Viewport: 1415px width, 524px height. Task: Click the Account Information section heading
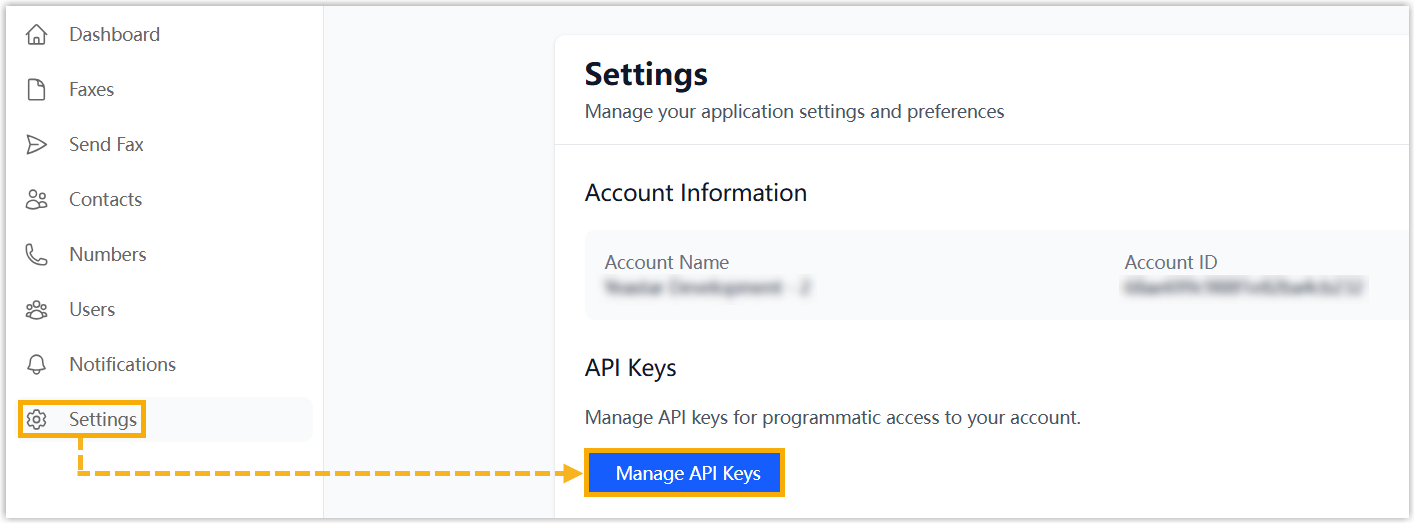(x=695, y=193)
